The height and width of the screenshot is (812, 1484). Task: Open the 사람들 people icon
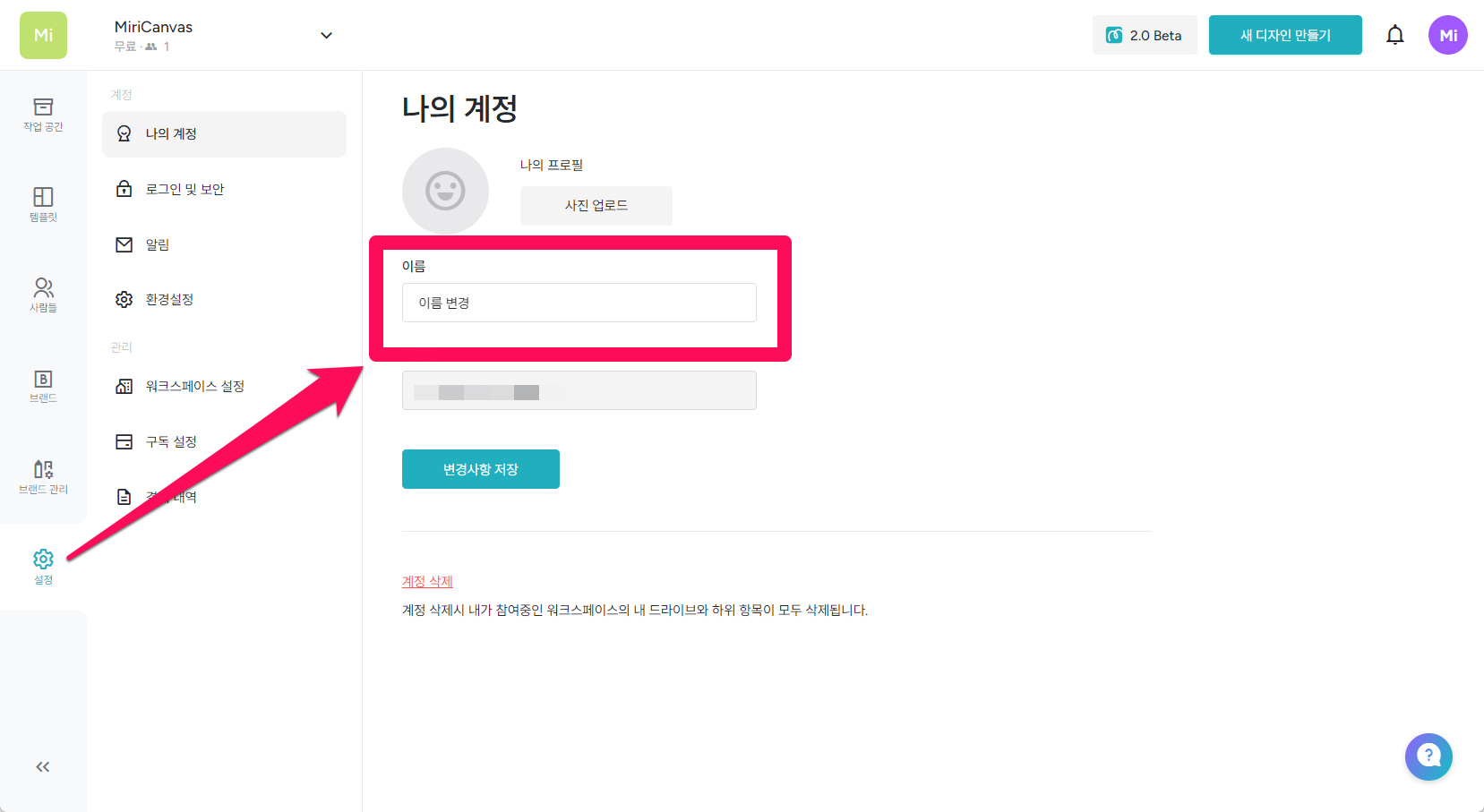click(43, 295)
